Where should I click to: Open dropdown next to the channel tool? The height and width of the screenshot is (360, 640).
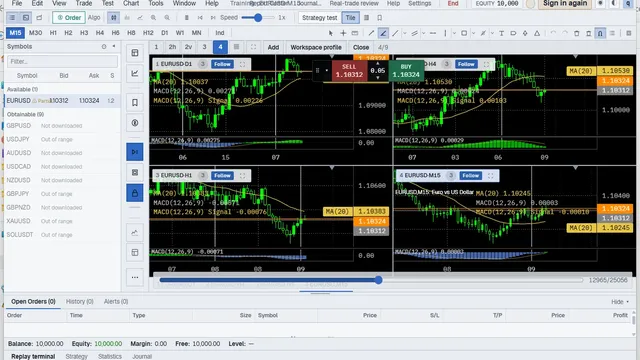coord(424,33)
